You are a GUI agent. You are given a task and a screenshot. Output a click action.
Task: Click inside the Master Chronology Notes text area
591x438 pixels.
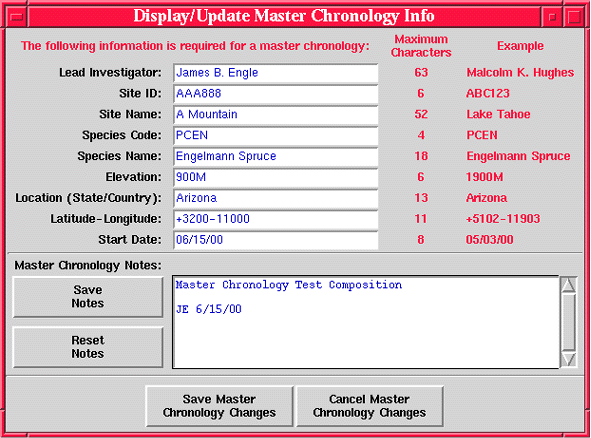click(366, 322)
